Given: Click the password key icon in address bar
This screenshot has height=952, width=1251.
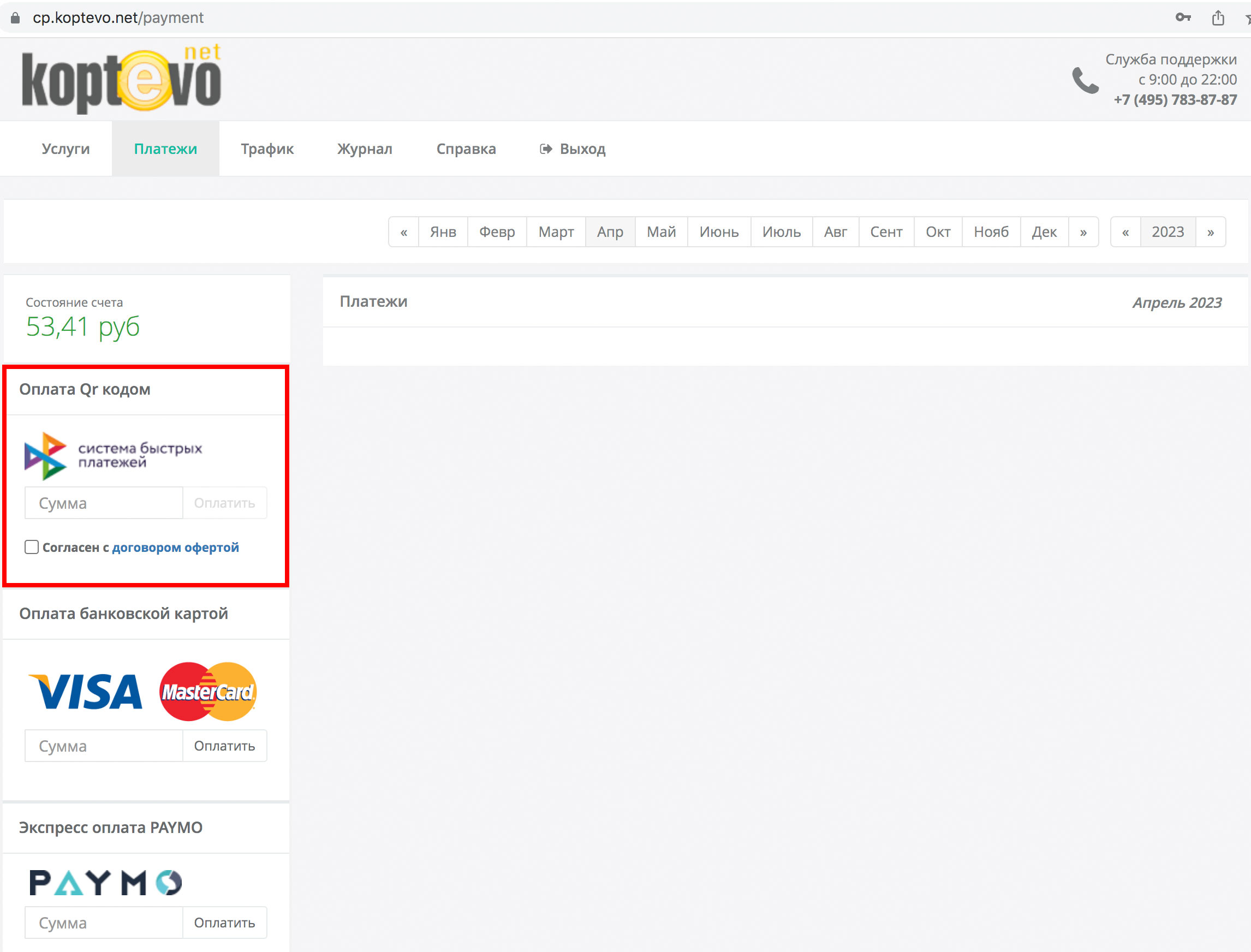Looking at the screenshot, I should [x=1182, y=17].
